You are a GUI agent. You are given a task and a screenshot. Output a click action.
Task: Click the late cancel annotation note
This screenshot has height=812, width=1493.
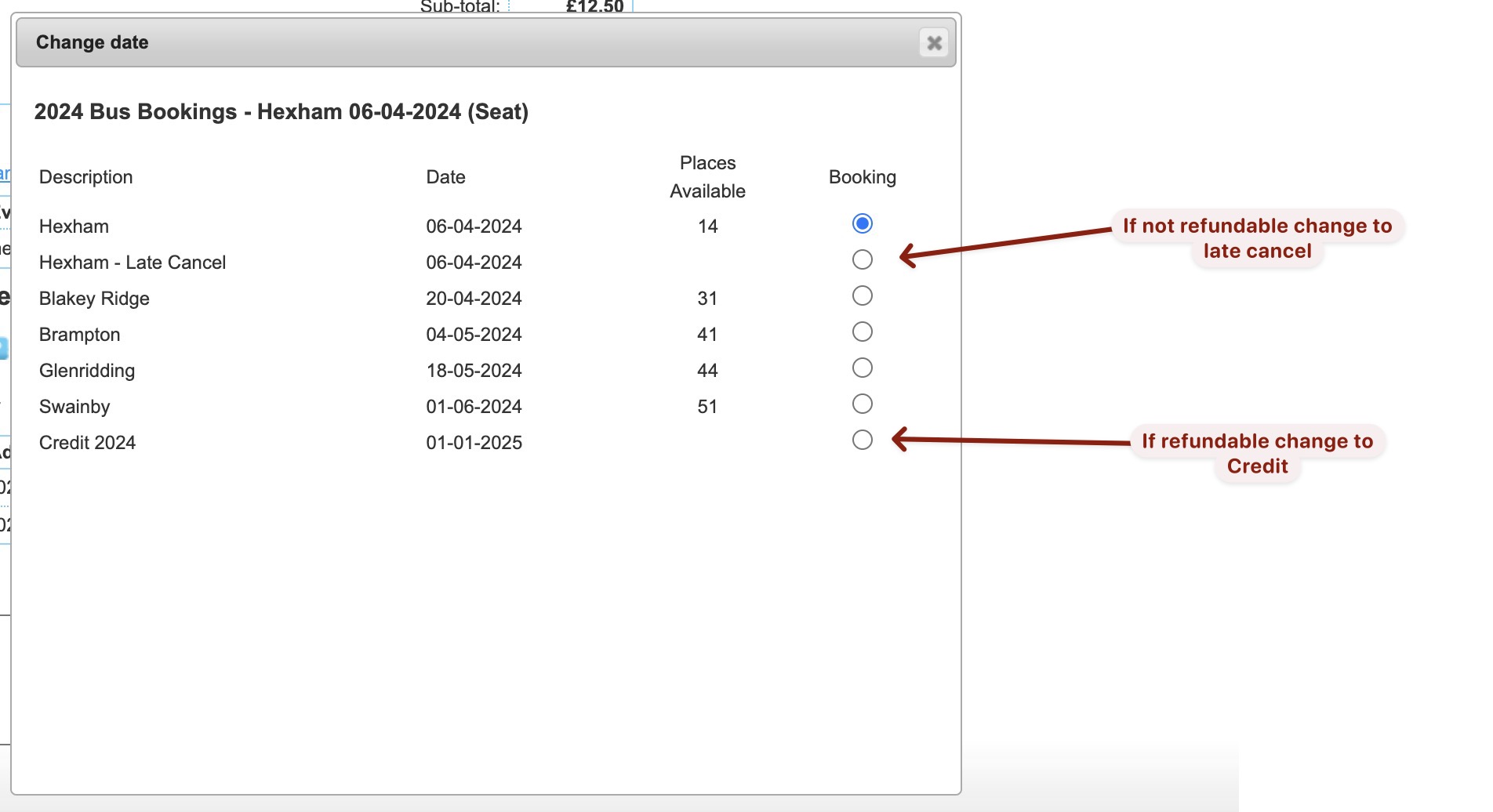[x=1257, y=238]
